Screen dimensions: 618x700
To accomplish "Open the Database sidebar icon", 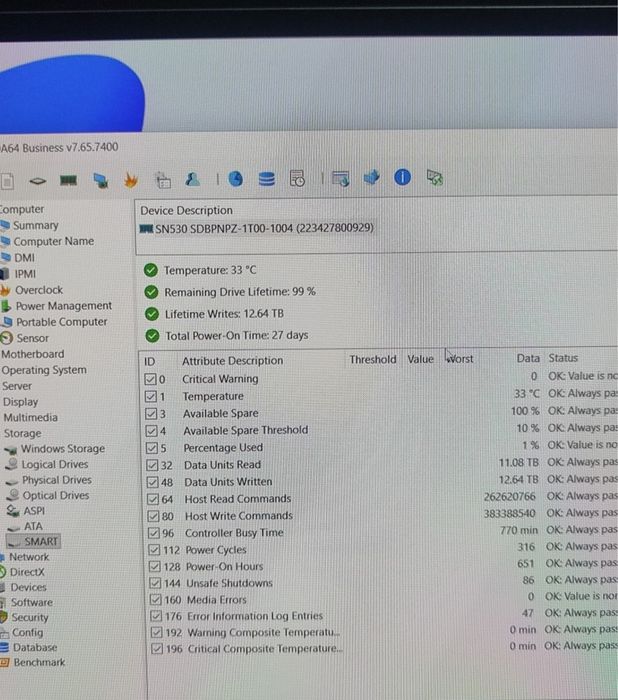I will coord(4,647).
